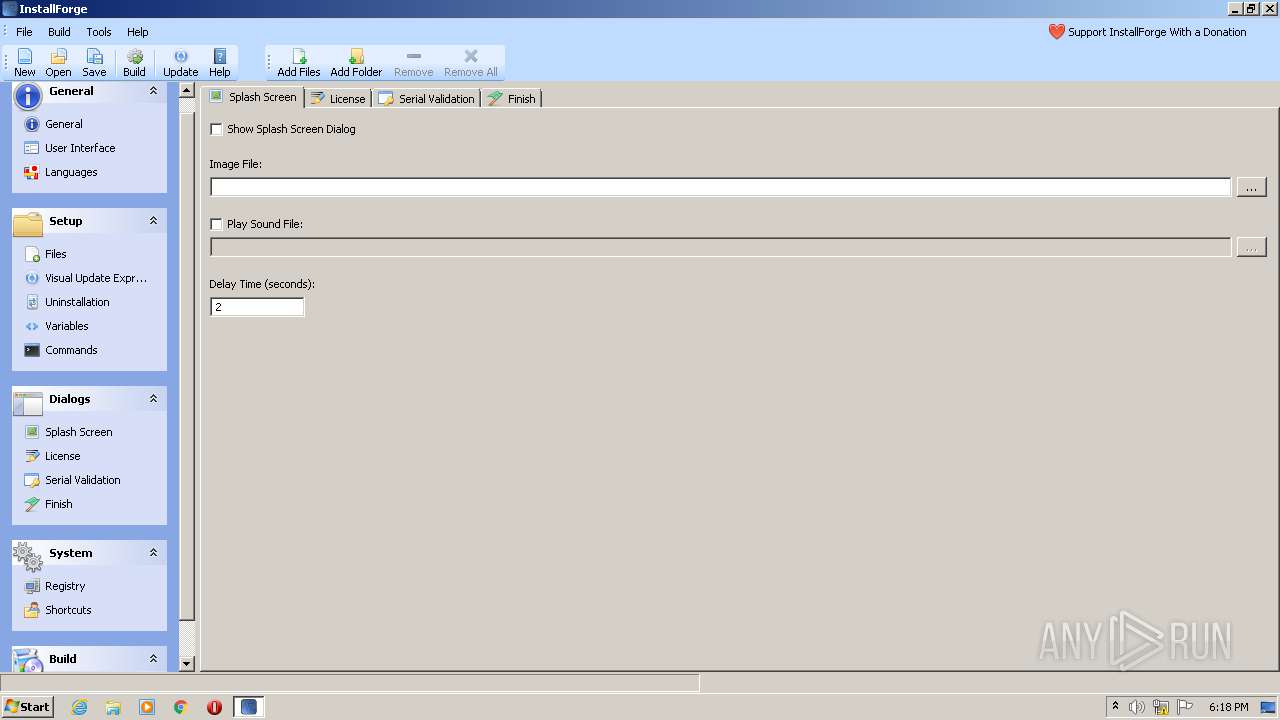Click into the Image File path field

click(720, 187)
